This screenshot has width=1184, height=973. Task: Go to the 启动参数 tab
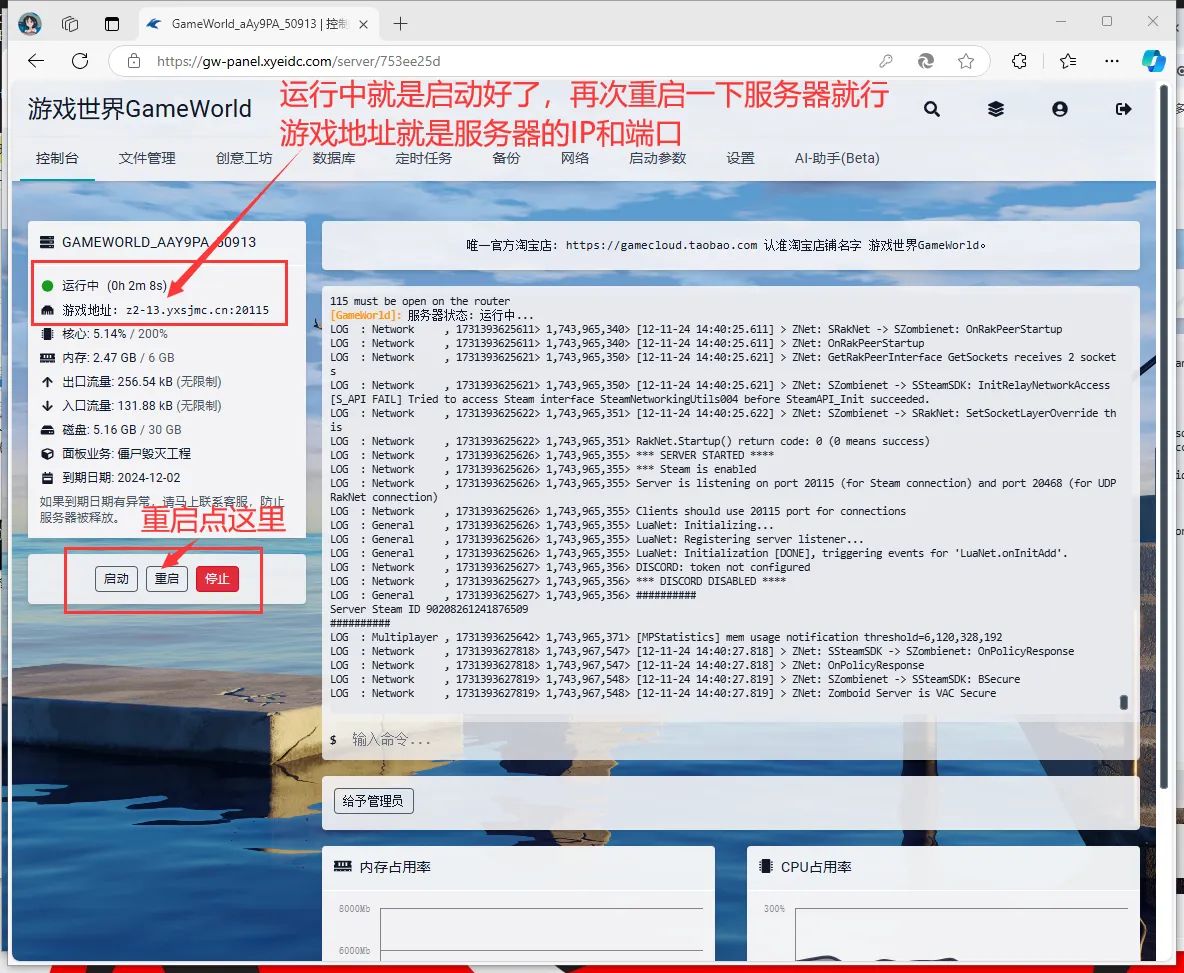pos(657,158)
